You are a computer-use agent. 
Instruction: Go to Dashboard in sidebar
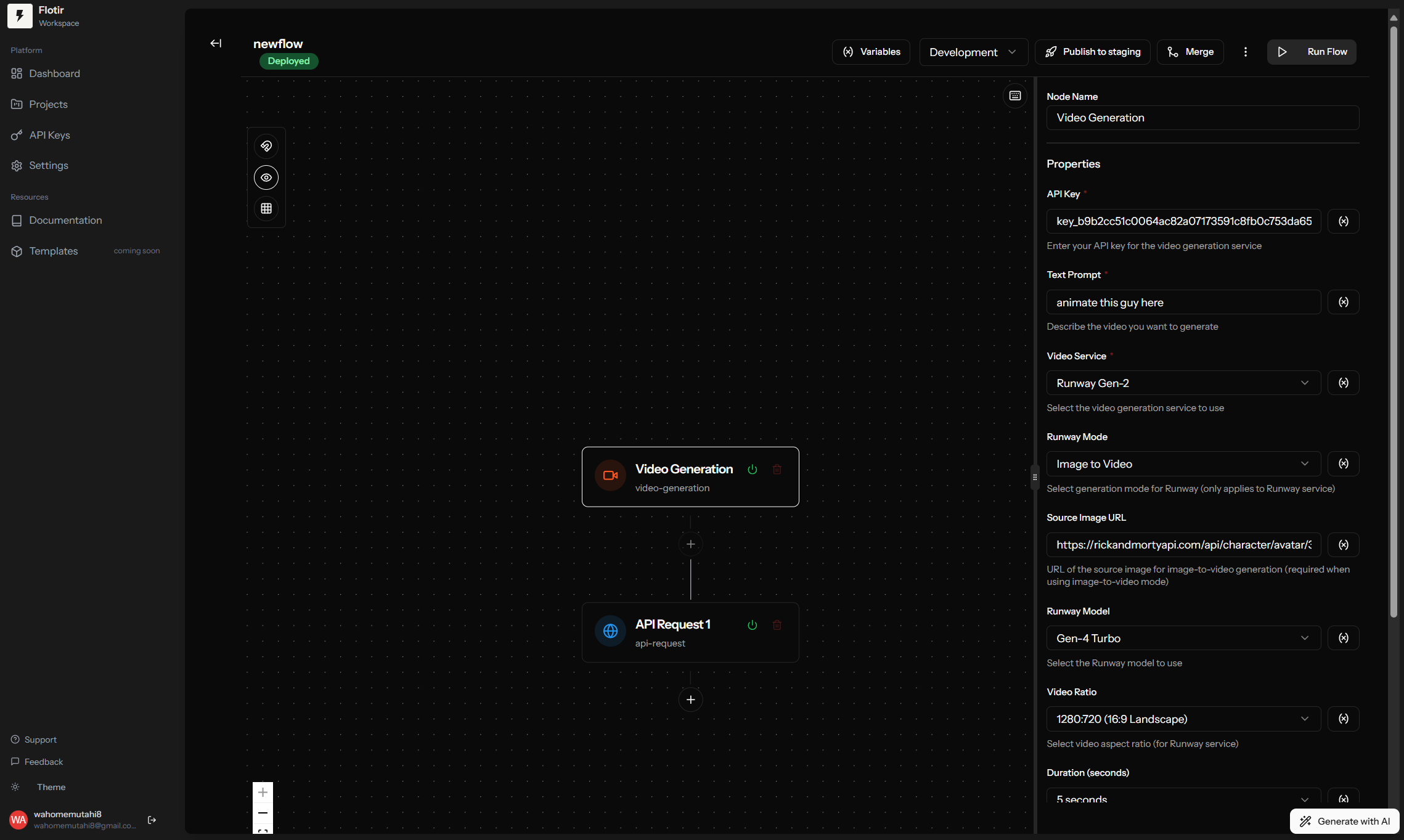click(x=54, y=73)
